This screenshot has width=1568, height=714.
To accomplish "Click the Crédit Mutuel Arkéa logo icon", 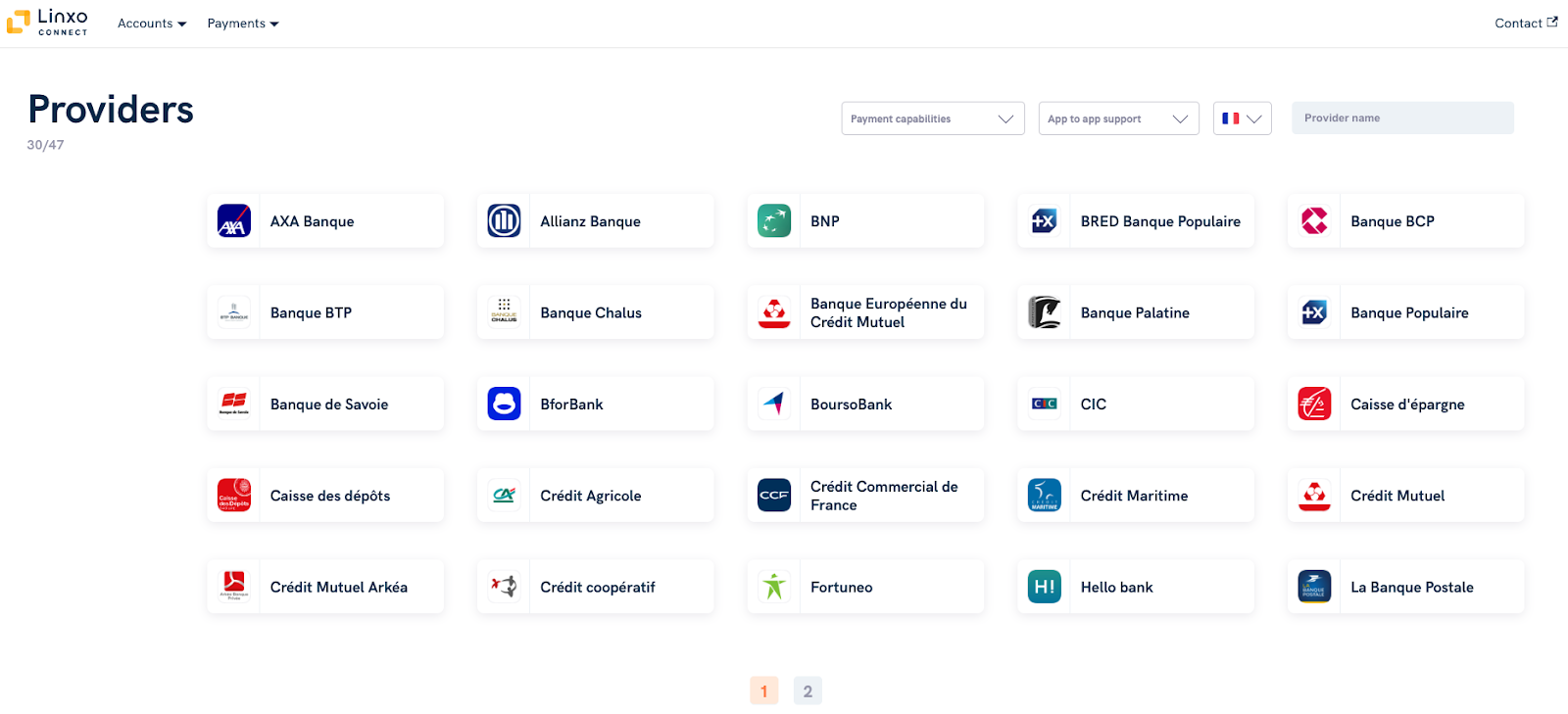I will [x=234, y=587].
